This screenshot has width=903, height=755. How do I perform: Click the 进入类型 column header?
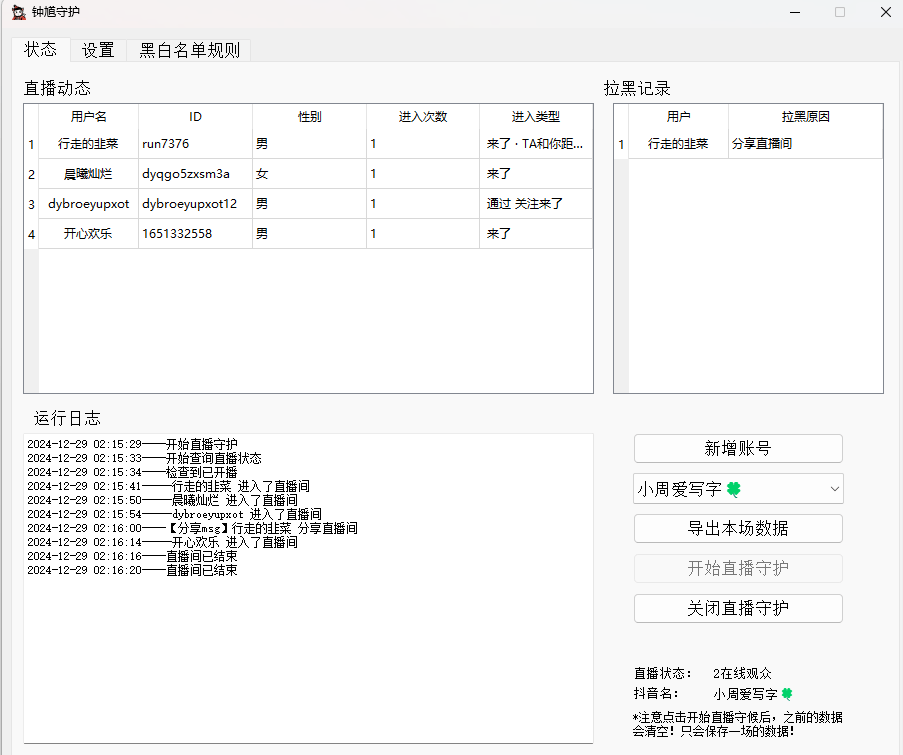click(536, 116)
